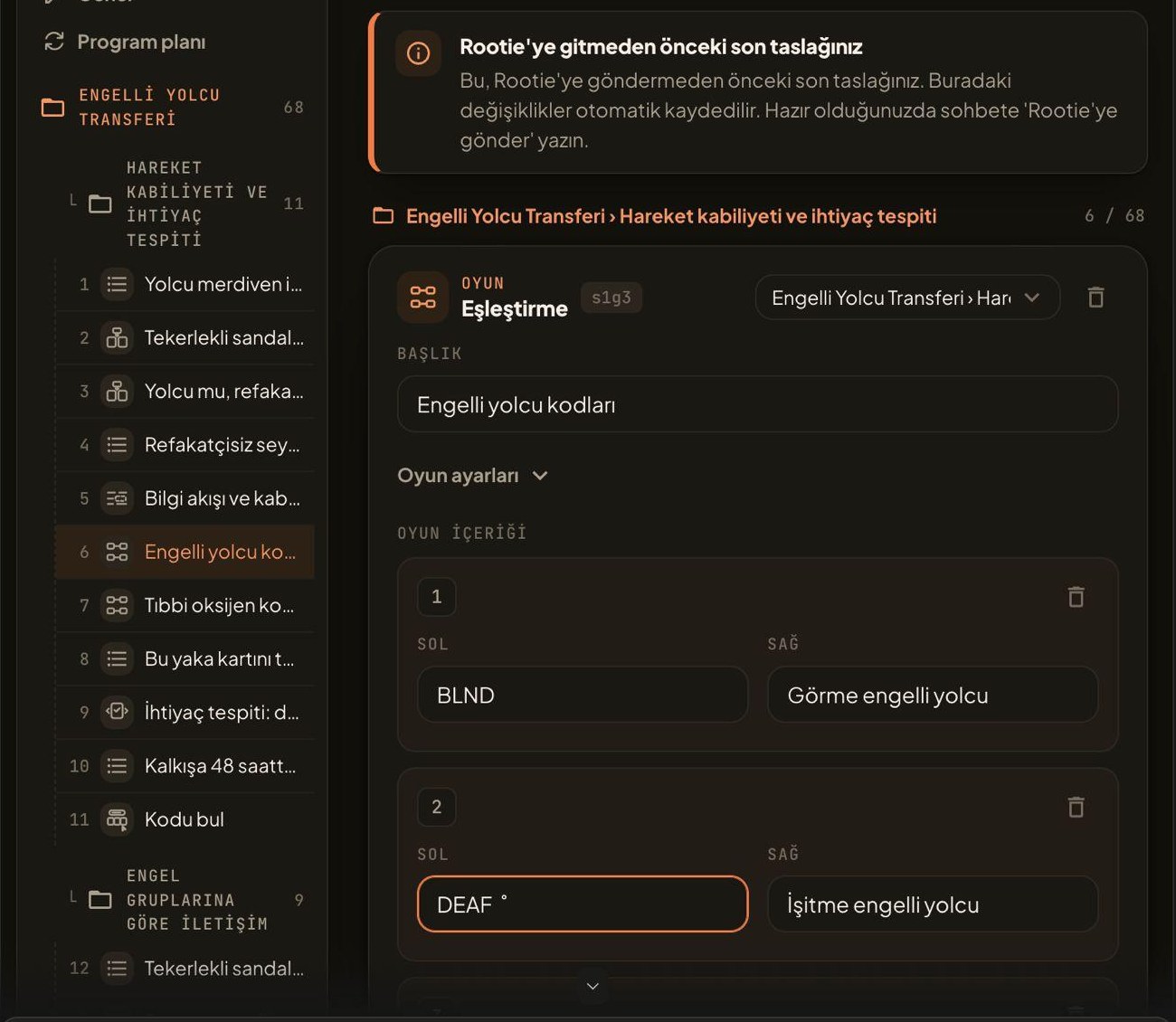
Task: Click the list icon for Kalkışa 48 saatt
Action: pos(117,766)
